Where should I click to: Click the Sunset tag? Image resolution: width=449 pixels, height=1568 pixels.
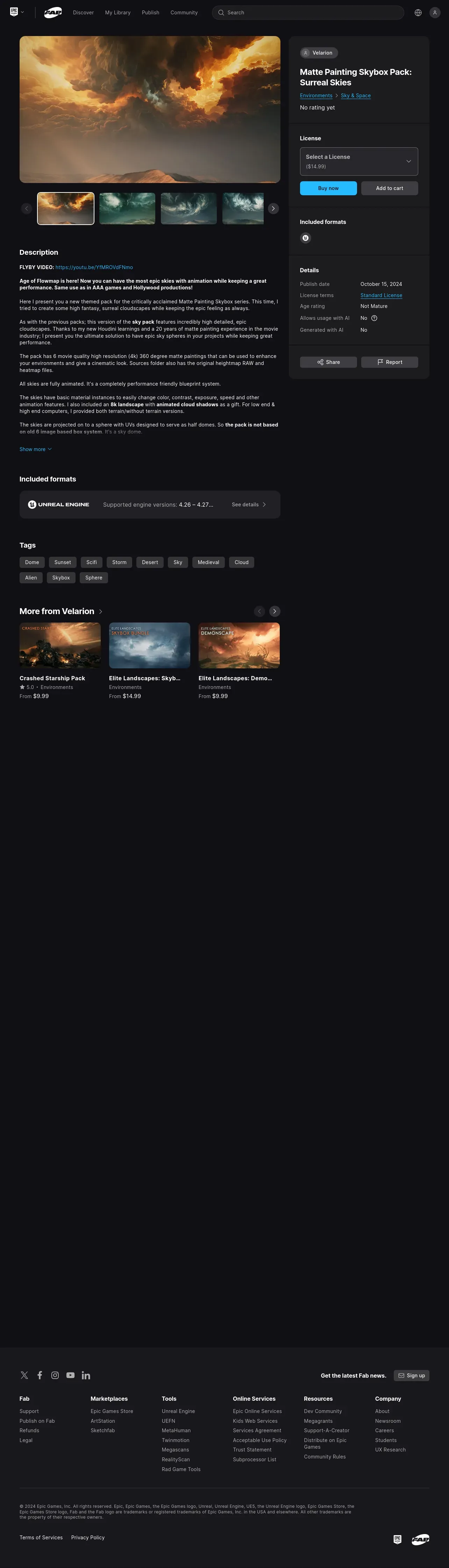tap(63, 562)
